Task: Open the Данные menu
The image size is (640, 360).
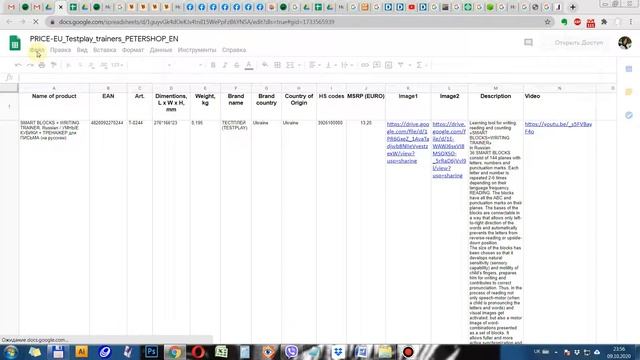Action: point(161,50)
